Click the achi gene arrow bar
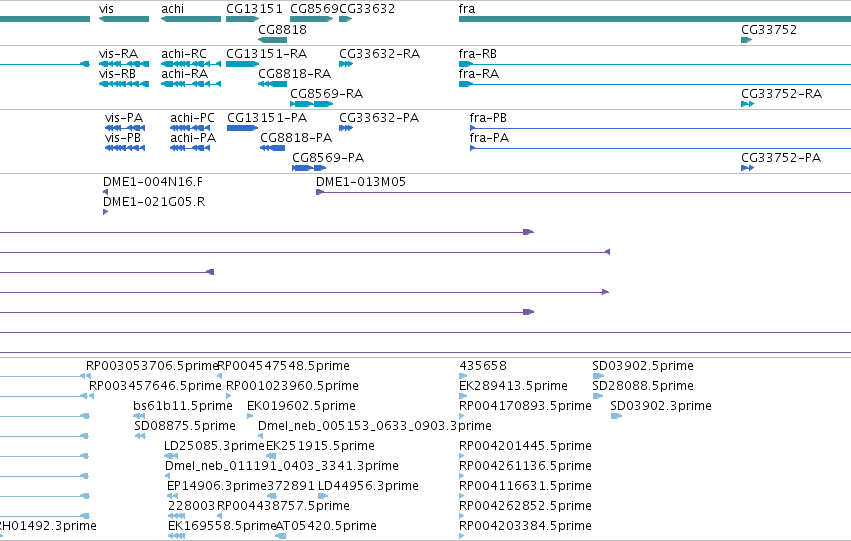 click(x=191, y=19)
